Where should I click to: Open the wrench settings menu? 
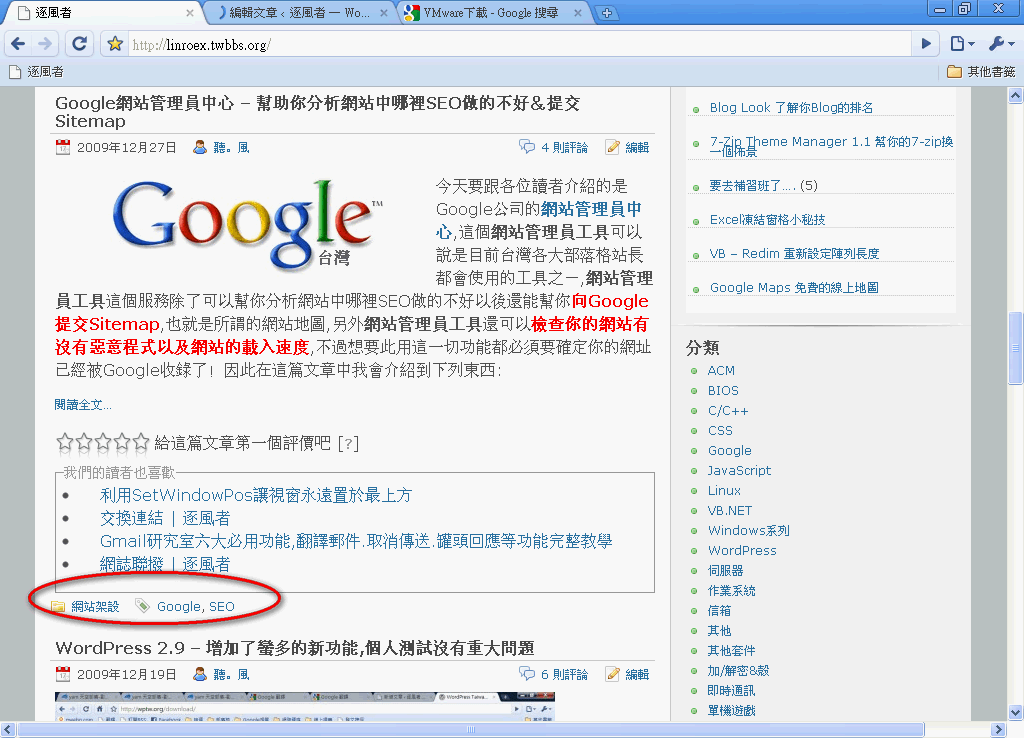(1001, 44)
